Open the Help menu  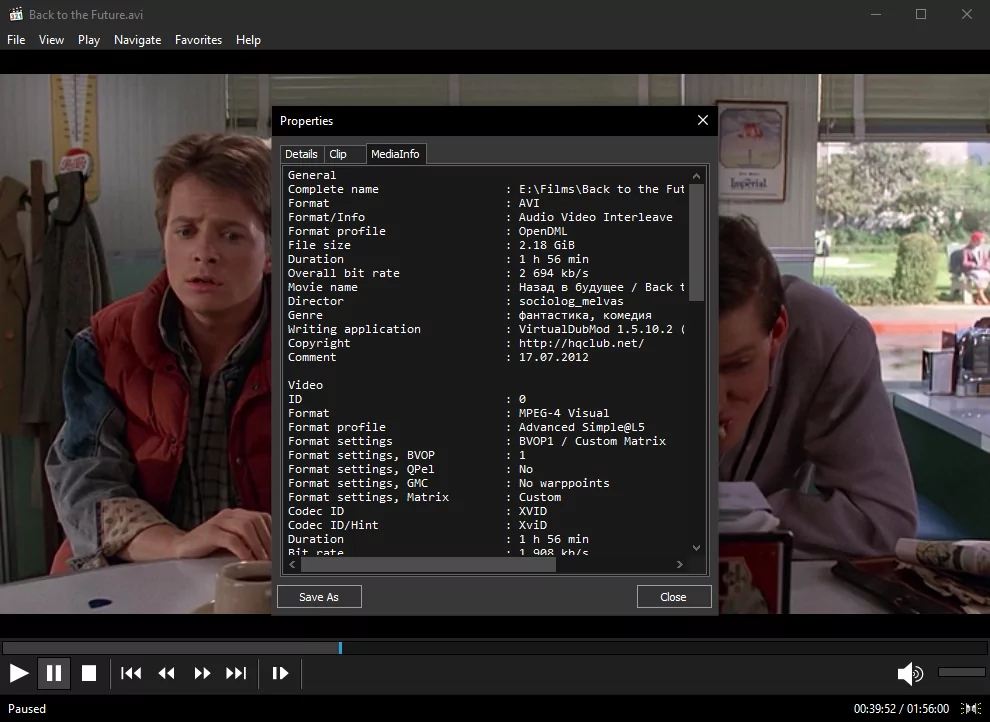(x=248, y=40)
